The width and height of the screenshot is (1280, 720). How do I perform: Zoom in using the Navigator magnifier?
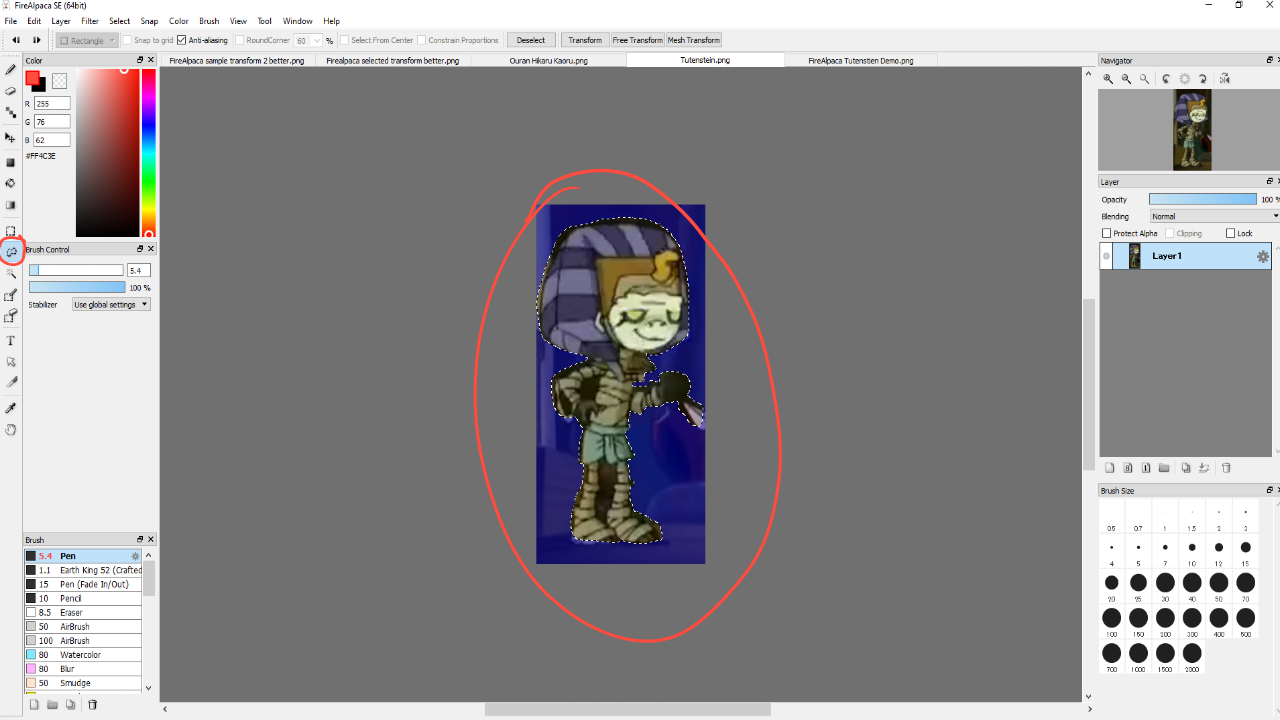[x=1108, y=79]
